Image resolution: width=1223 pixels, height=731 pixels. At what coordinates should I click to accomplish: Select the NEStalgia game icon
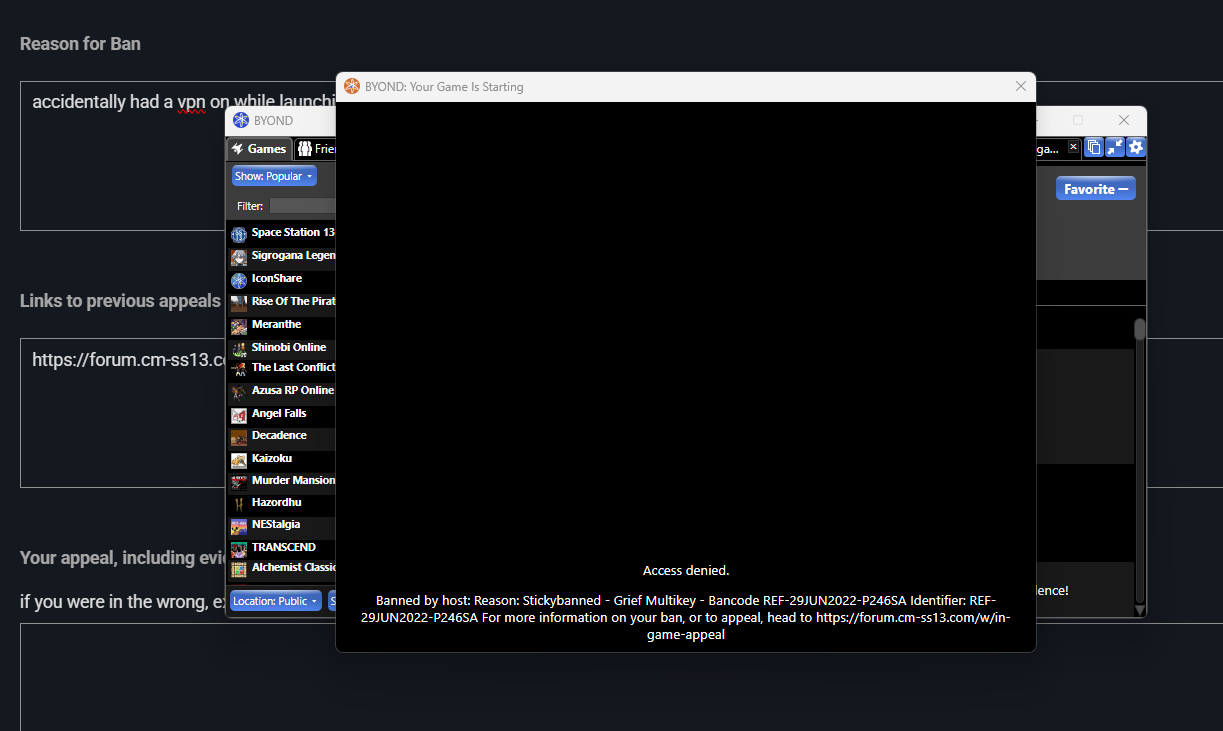click(x=239, y=526)
